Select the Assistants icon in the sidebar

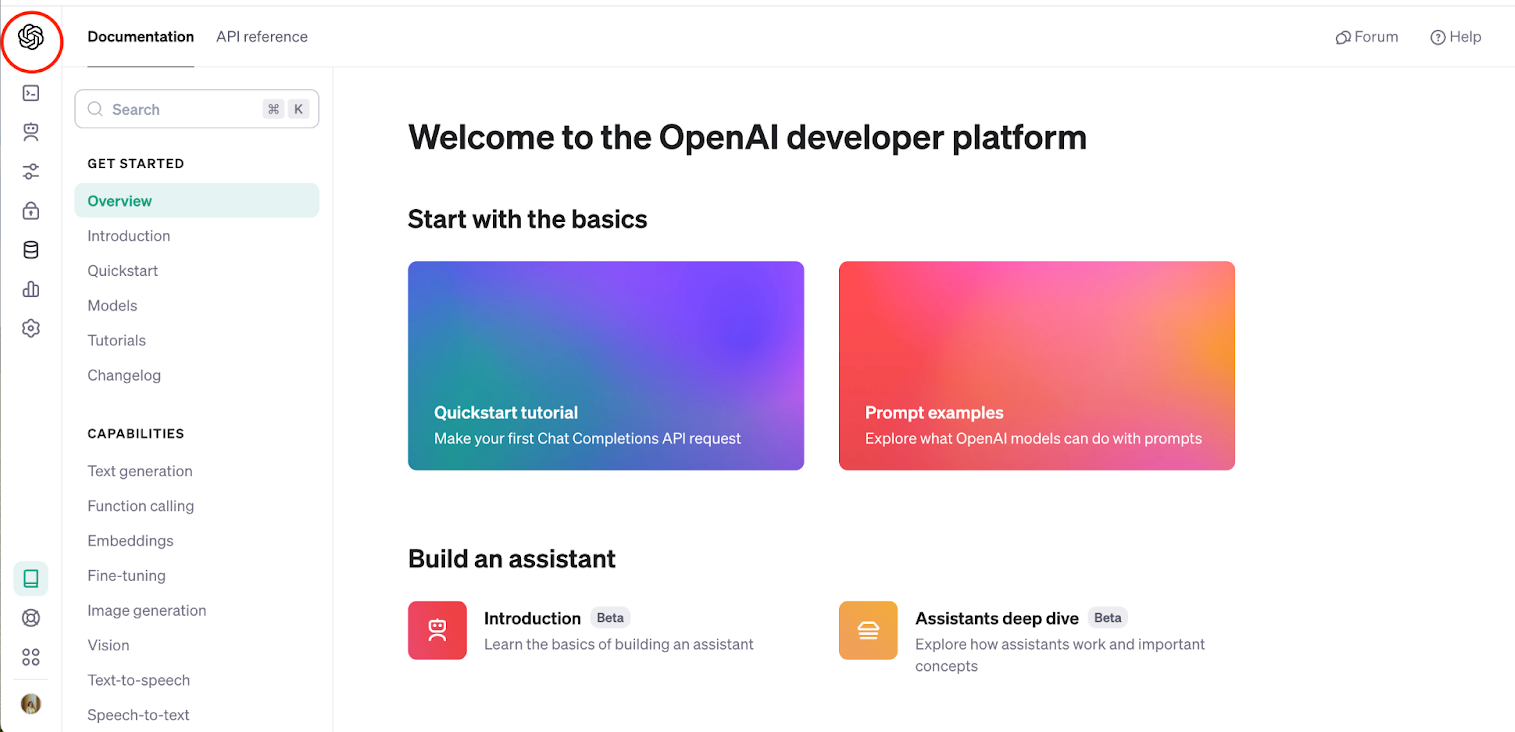pos(30,131)
